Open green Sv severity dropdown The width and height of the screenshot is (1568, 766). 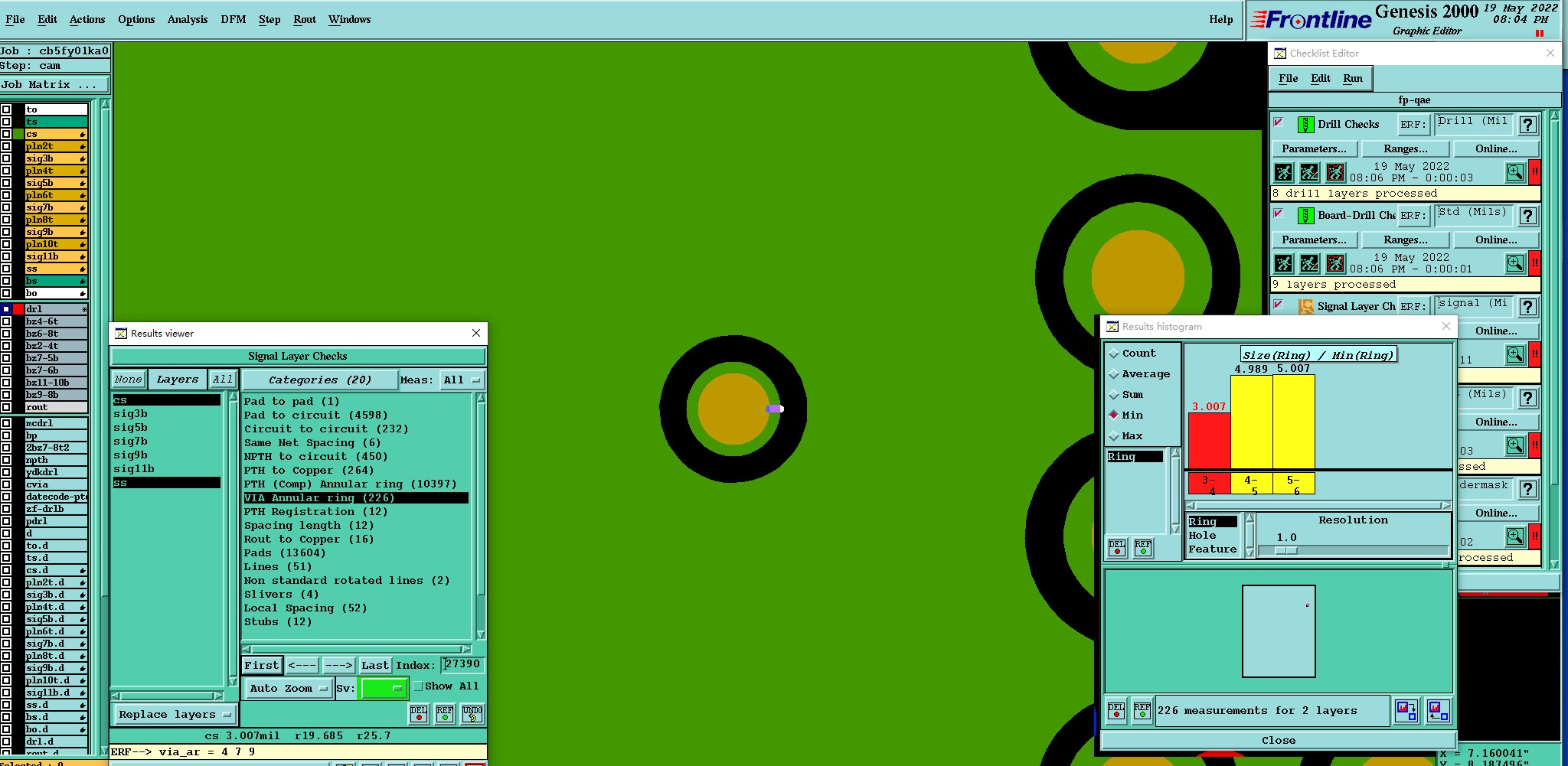coord(383,689)
